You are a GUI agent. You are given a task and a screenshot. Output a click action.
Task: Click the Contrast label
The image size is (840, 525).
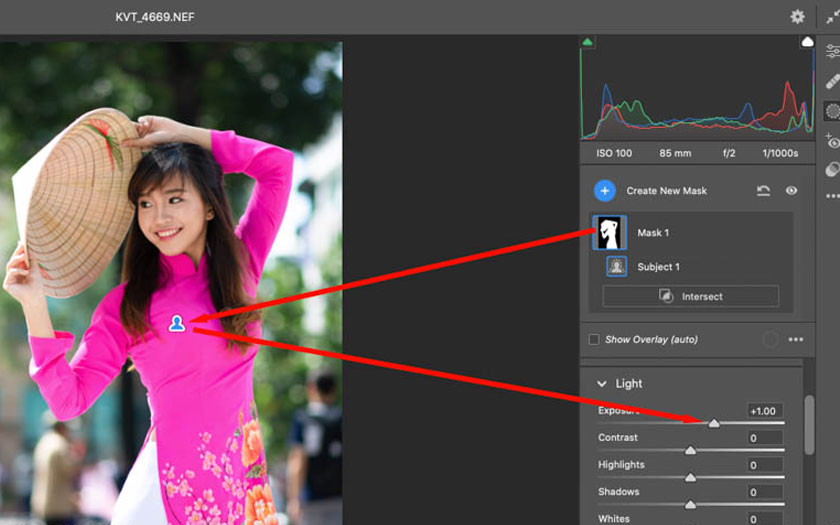[x=618, y=437]
